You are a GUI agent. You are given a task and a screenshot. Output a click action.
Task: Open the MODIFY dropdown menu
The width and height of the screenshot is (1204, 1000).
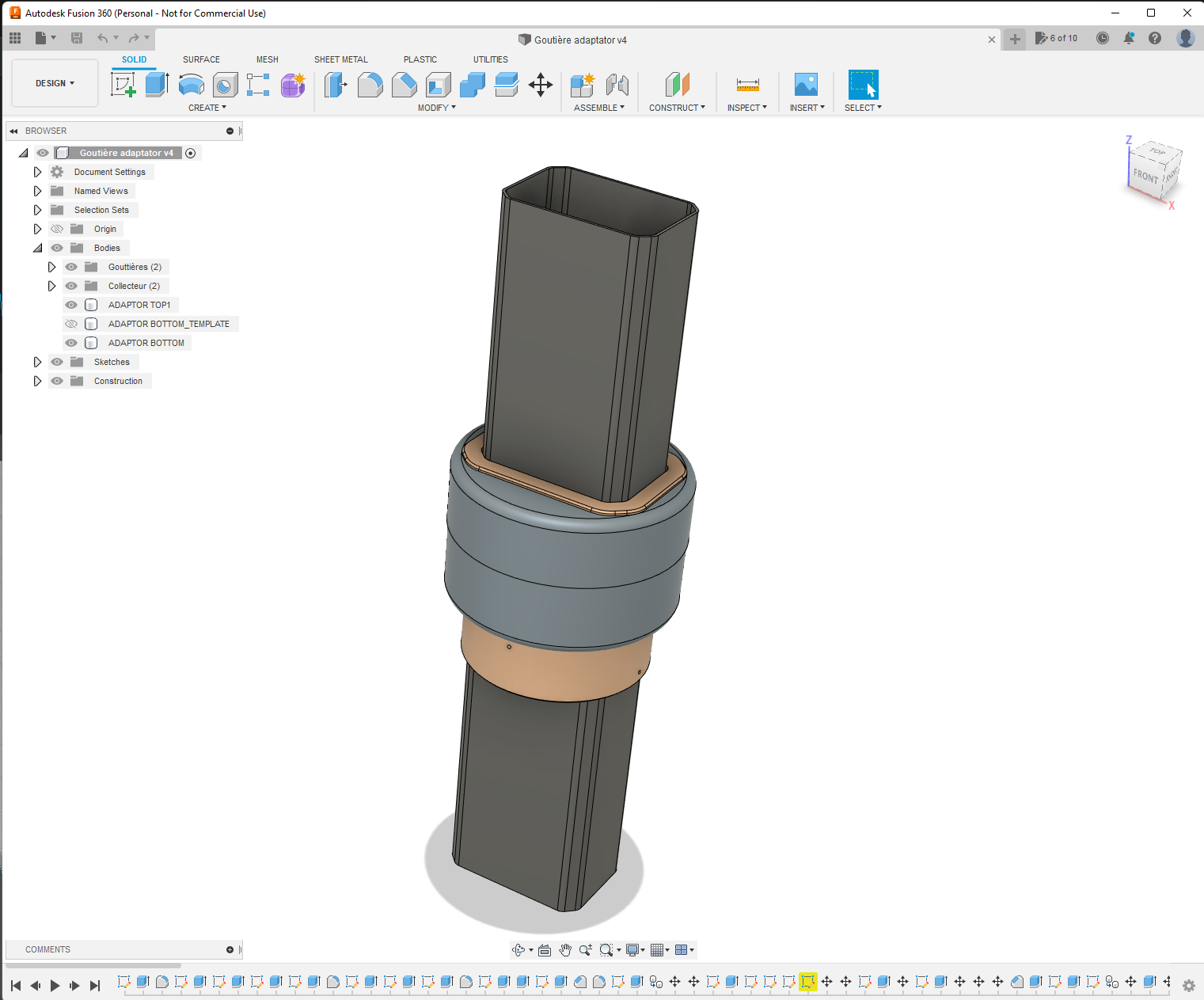(x=437, y=108)
